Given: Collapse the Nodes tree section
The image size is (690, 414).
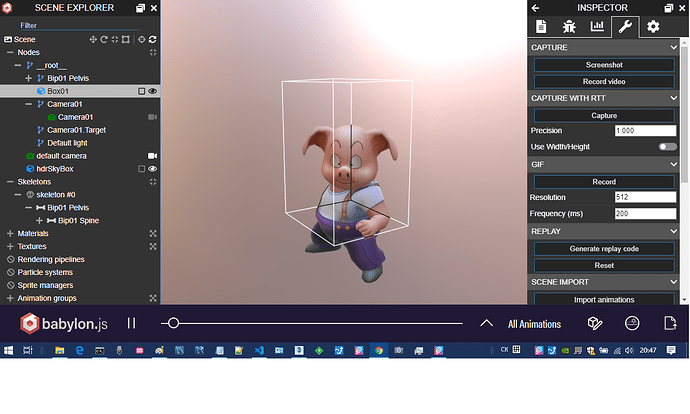Looking at the screenshot, I should click(x=10, y=52).
